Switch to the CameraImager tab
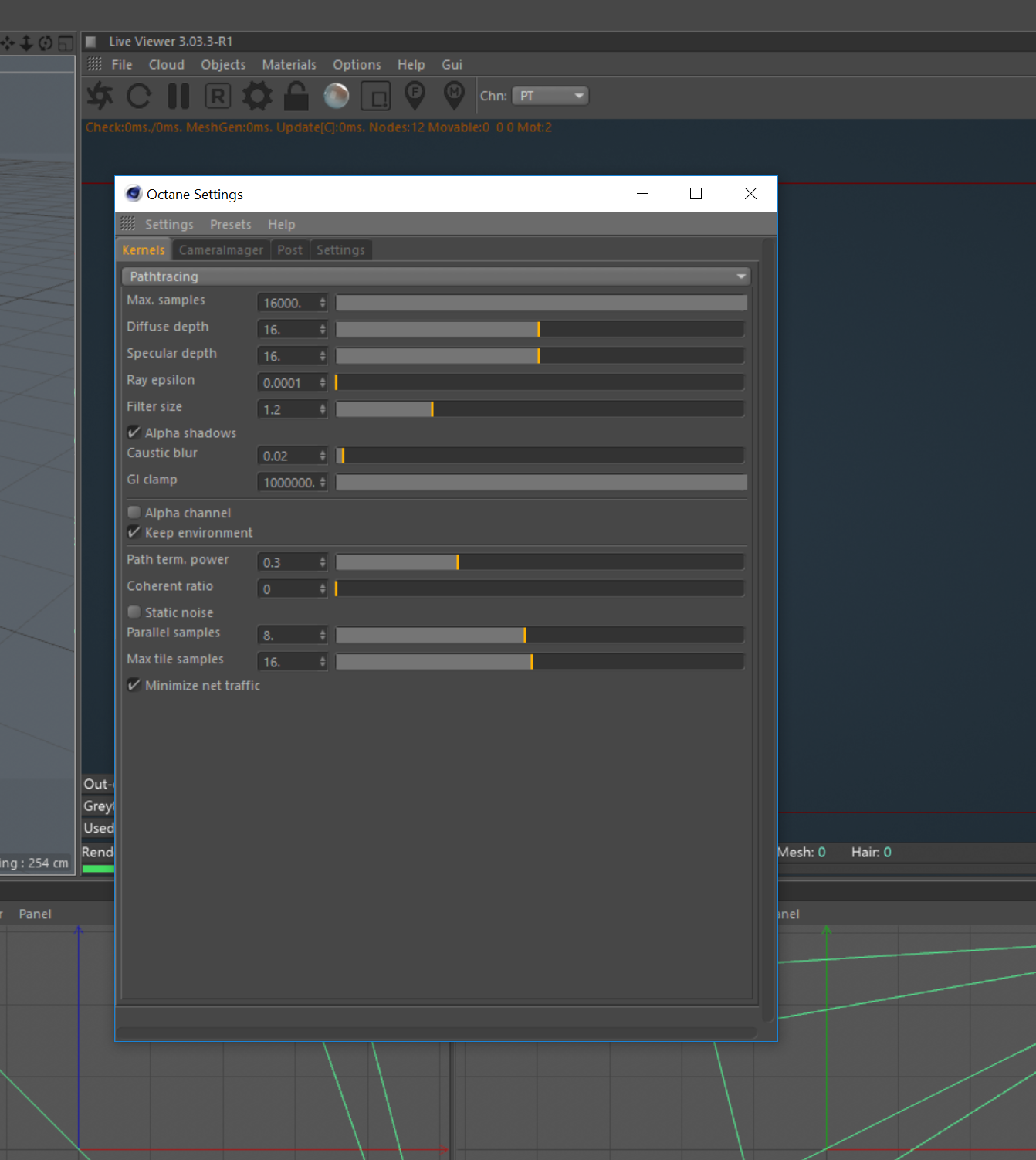The width and height of the screenshot is (1036, 1160). click(221, 250)
